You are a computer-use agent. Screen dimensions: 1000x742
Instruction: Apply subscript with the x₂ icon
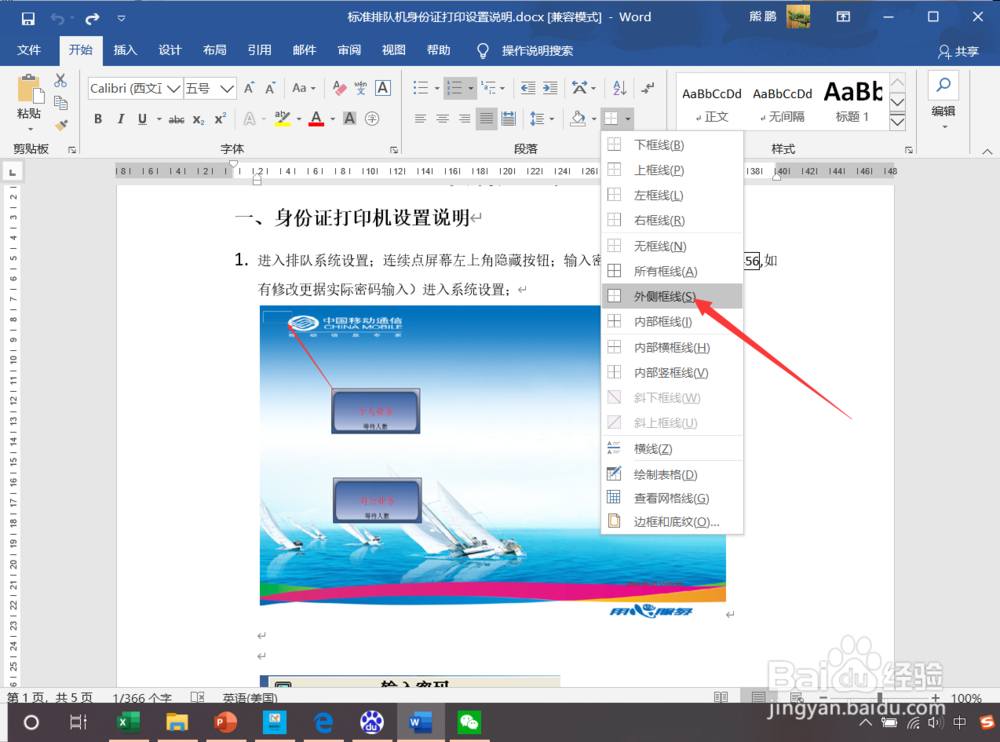[198, 118]
